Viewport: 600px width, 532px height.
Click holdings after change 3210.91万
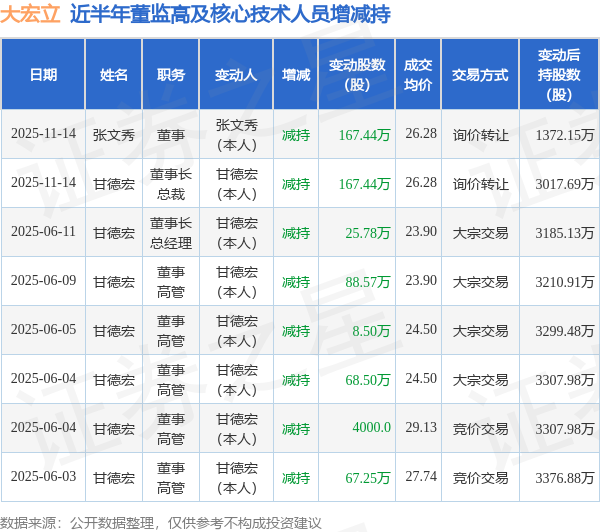564,282
